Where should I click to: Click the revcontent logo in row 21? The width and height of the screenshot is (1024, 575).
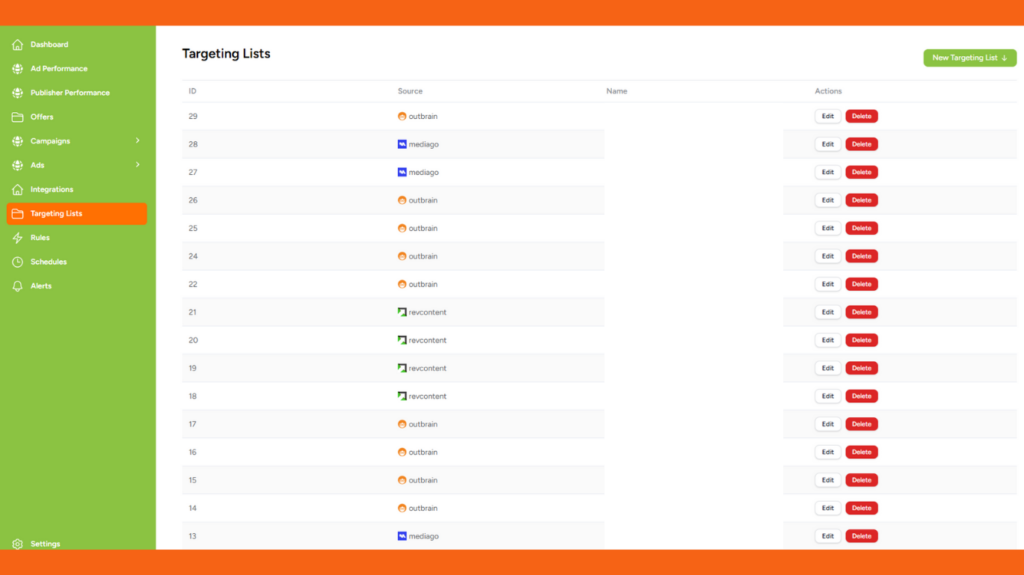[402, 312]
